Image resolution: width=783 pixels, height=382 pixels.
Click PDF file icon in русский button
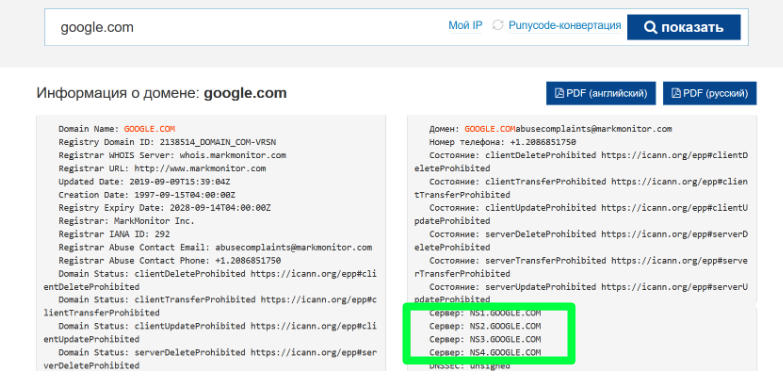click(x=676, y=93)
